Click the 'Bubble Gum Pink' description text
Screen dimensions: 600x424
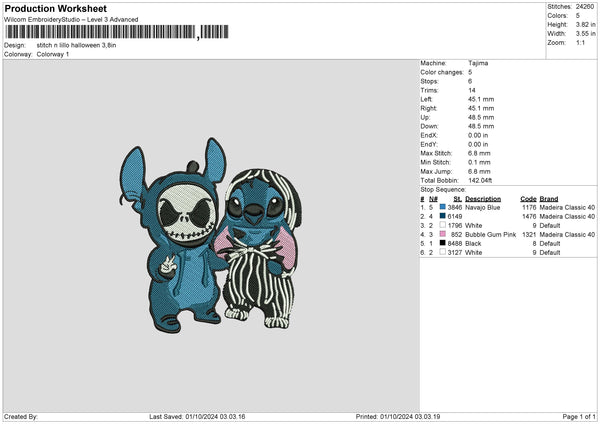click(x=491, y=235)
